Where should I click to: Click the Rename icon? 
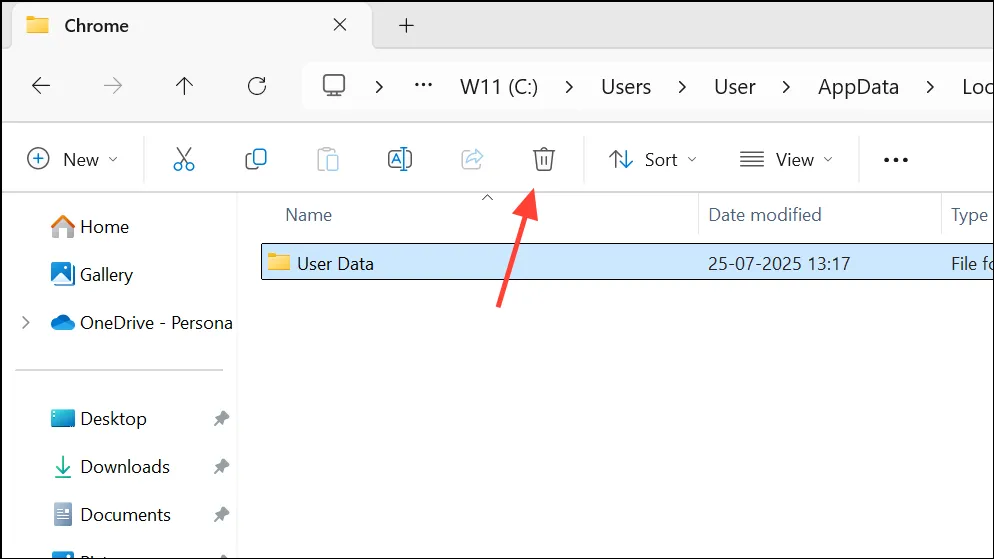click(x=400, y=159)
